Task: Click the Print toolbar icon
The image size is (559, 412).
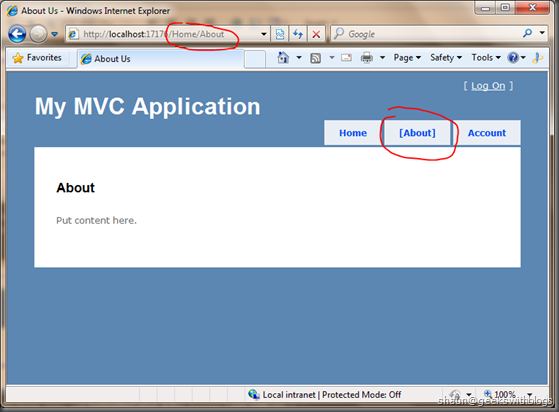Action: 366,57
